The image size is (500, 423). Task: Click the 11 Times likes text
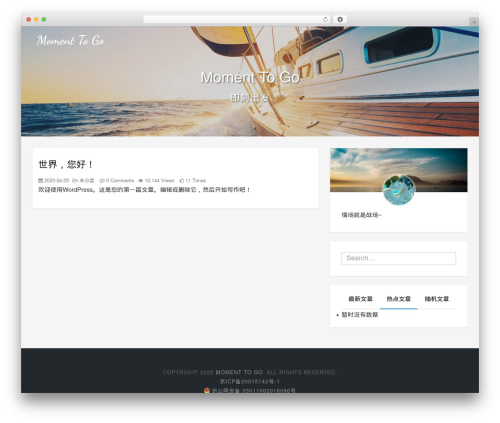tap(196, 181)
